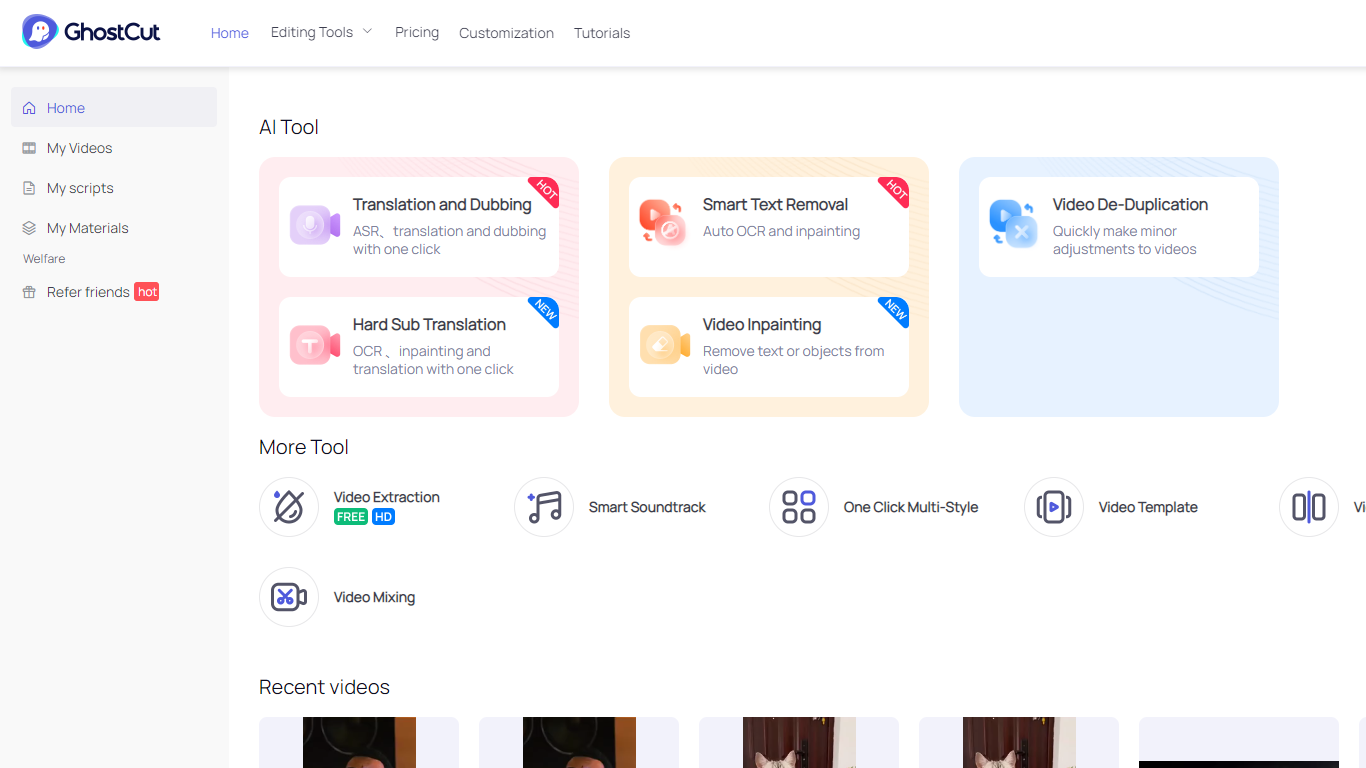
Task: Open the My Videos sidebar entry
Action: coord(80,148)
